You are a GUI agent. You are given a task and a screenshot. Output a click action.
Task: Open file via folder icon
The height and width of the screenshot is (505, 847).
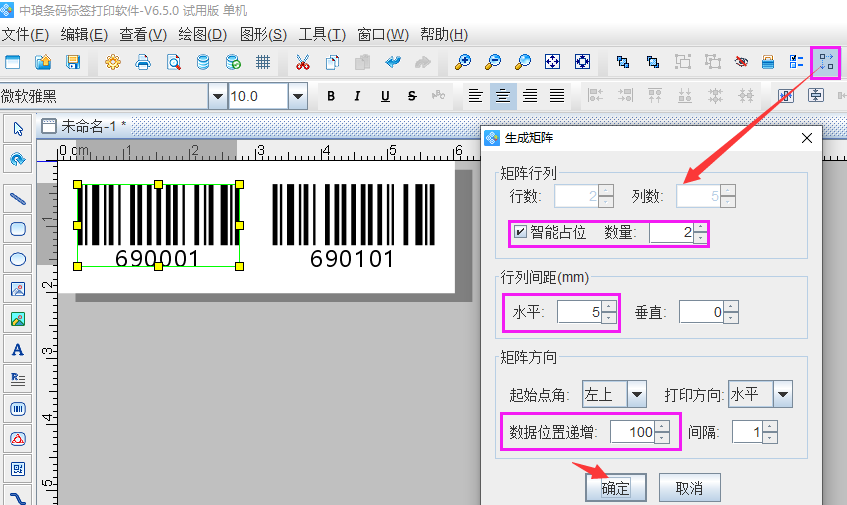tap(43, 62)
